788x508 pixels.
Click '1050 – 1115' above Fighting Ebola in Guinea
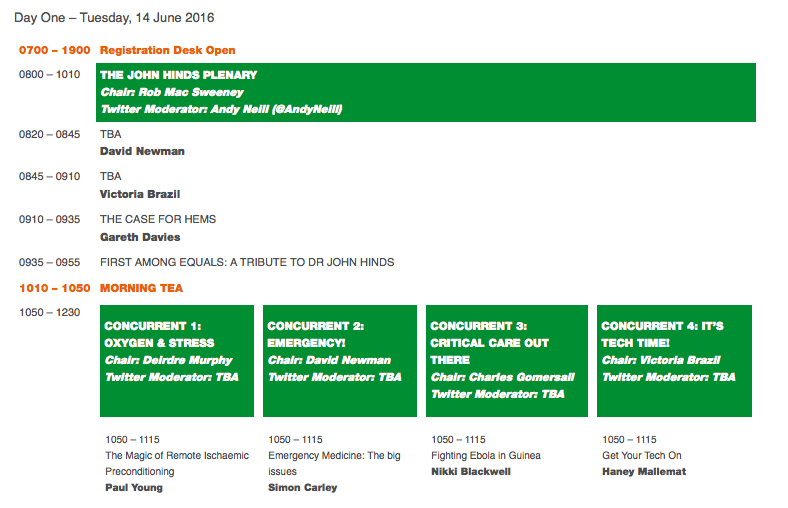click(x=458, y=440)
